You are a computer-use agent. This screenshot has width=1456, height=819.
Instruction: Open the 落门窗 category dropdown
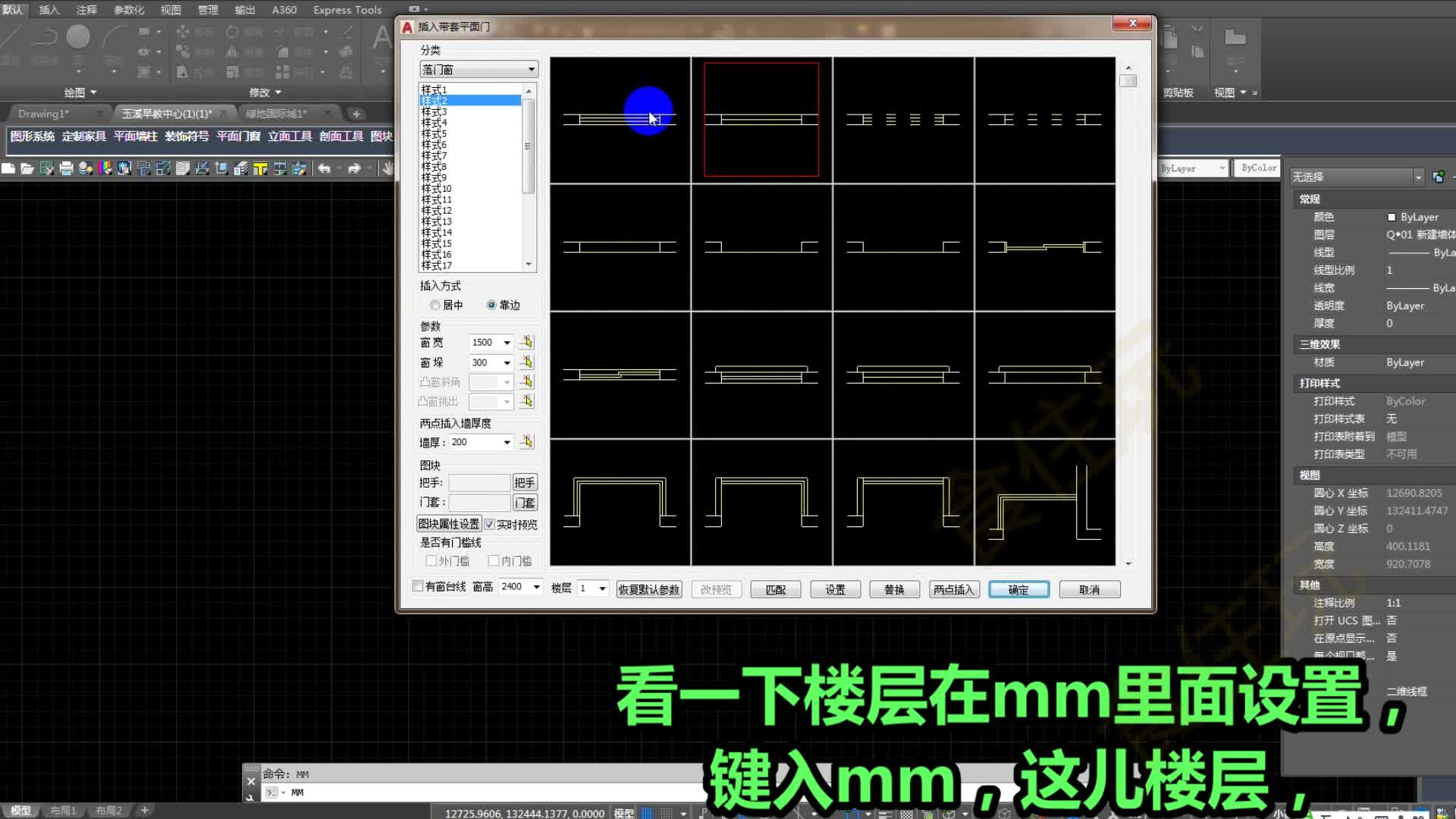[x=531, y=70]
